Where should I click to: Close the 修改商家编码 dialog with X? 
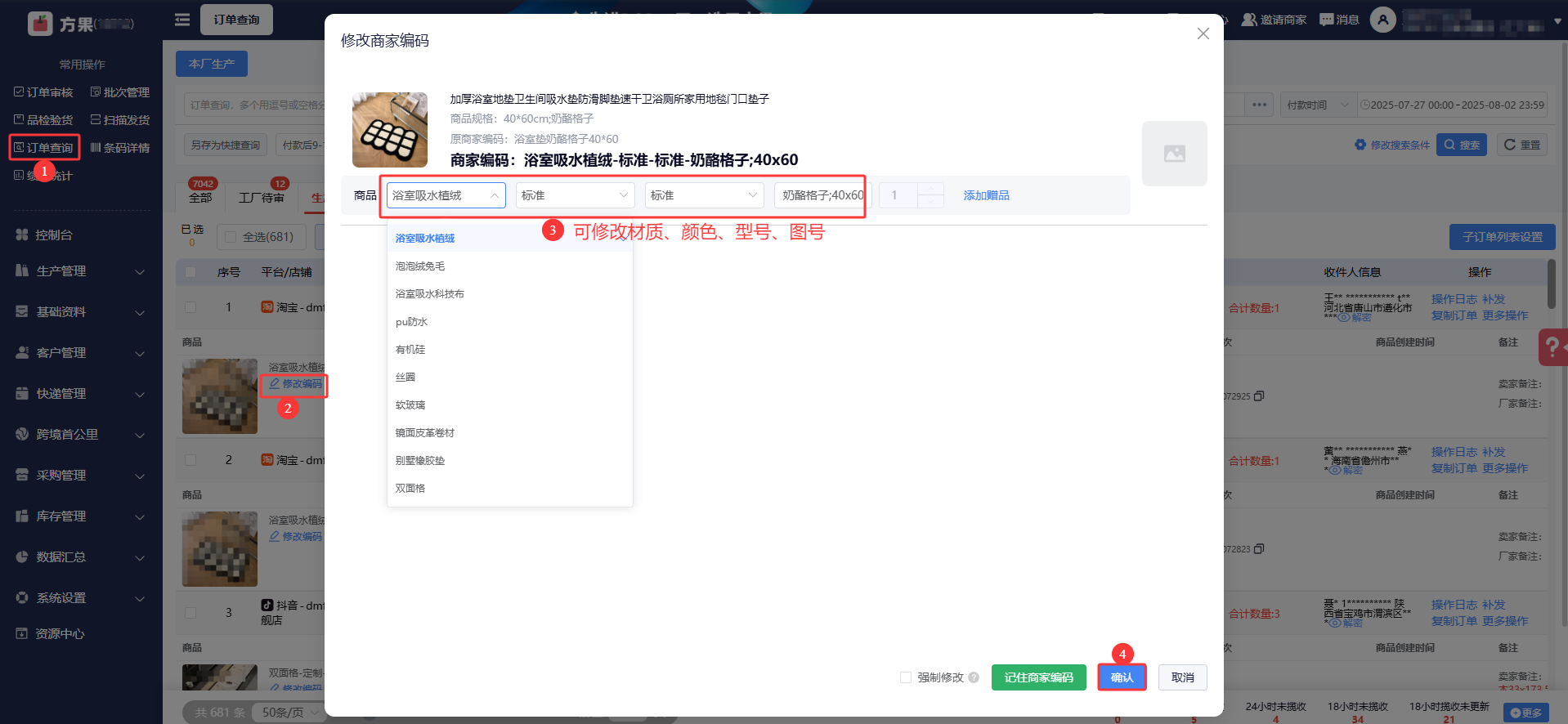coord(1203,34)
